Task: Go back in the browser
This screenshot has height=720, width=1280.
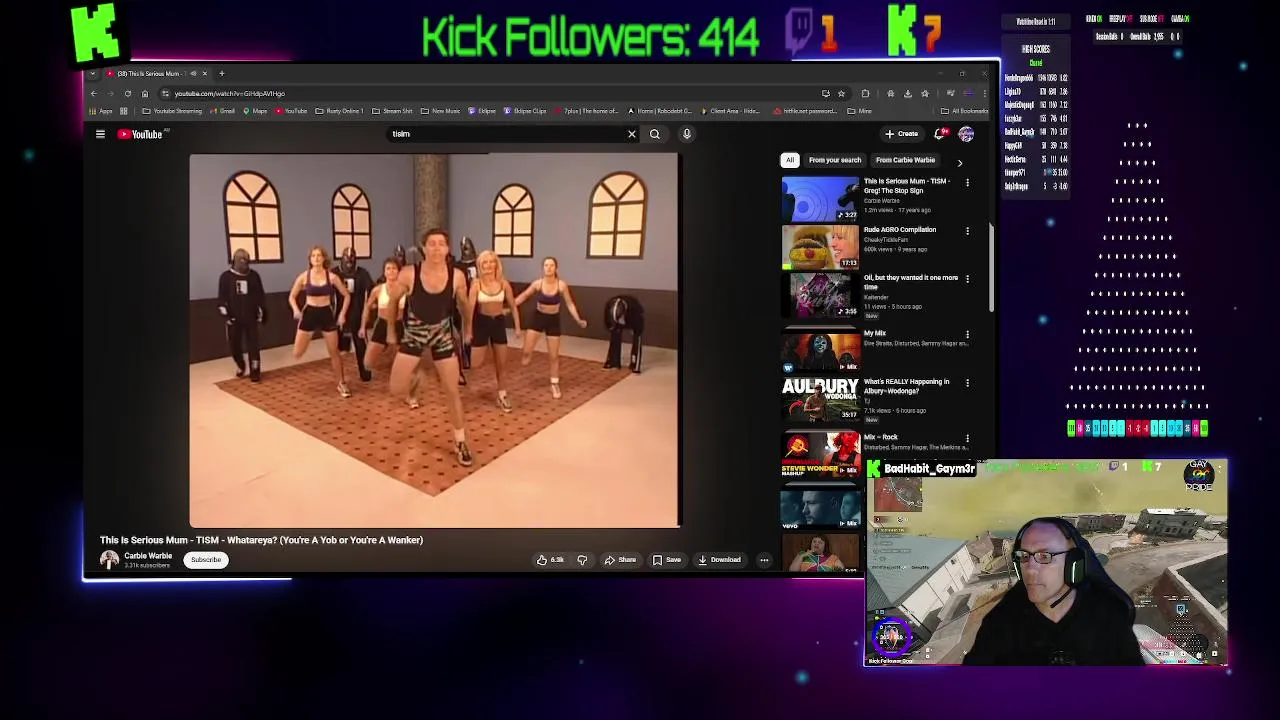Action: (94, 94)
